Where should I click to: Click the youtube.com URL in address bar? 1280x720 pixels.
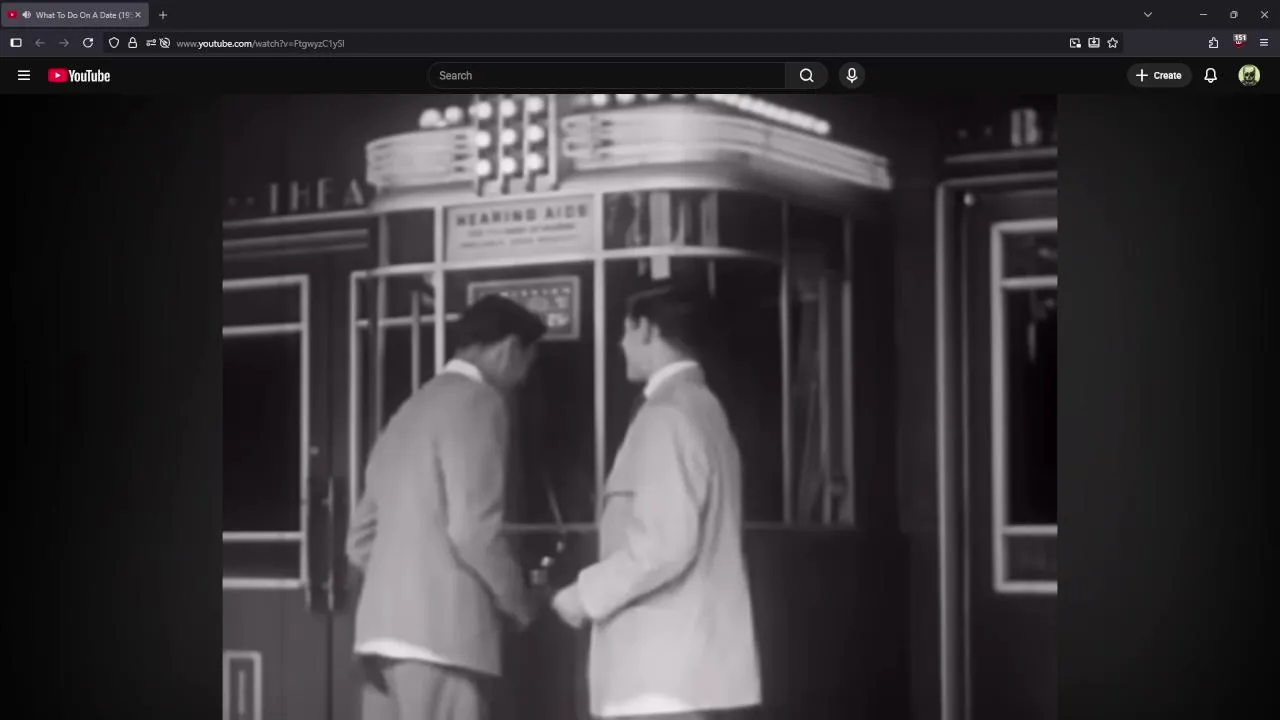(x=260, y=43)
